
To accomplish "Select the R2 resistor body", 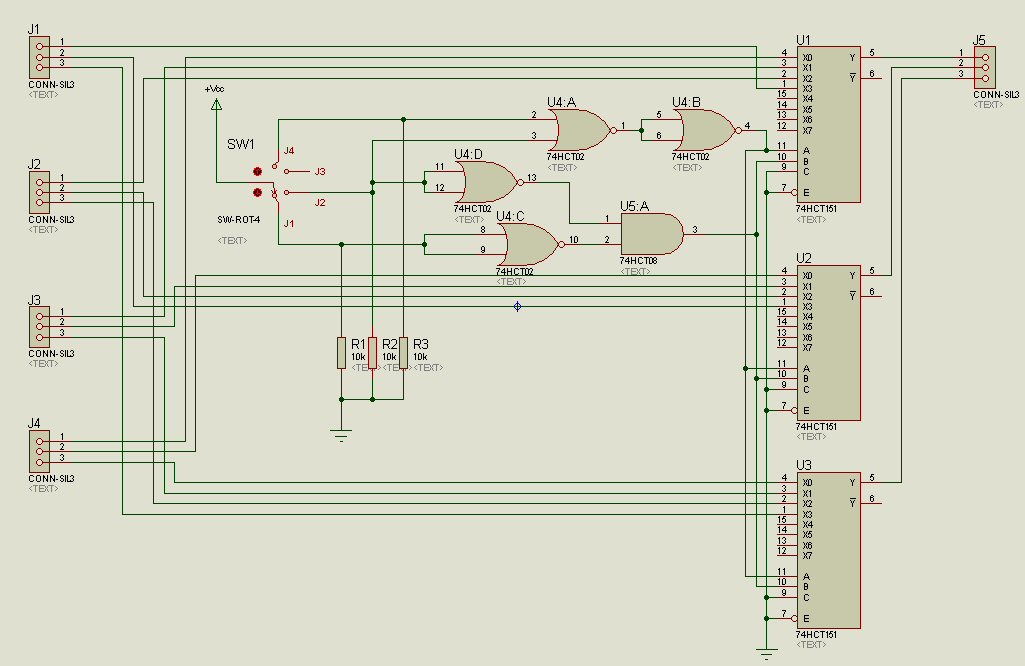I will [x=373, y=353].
